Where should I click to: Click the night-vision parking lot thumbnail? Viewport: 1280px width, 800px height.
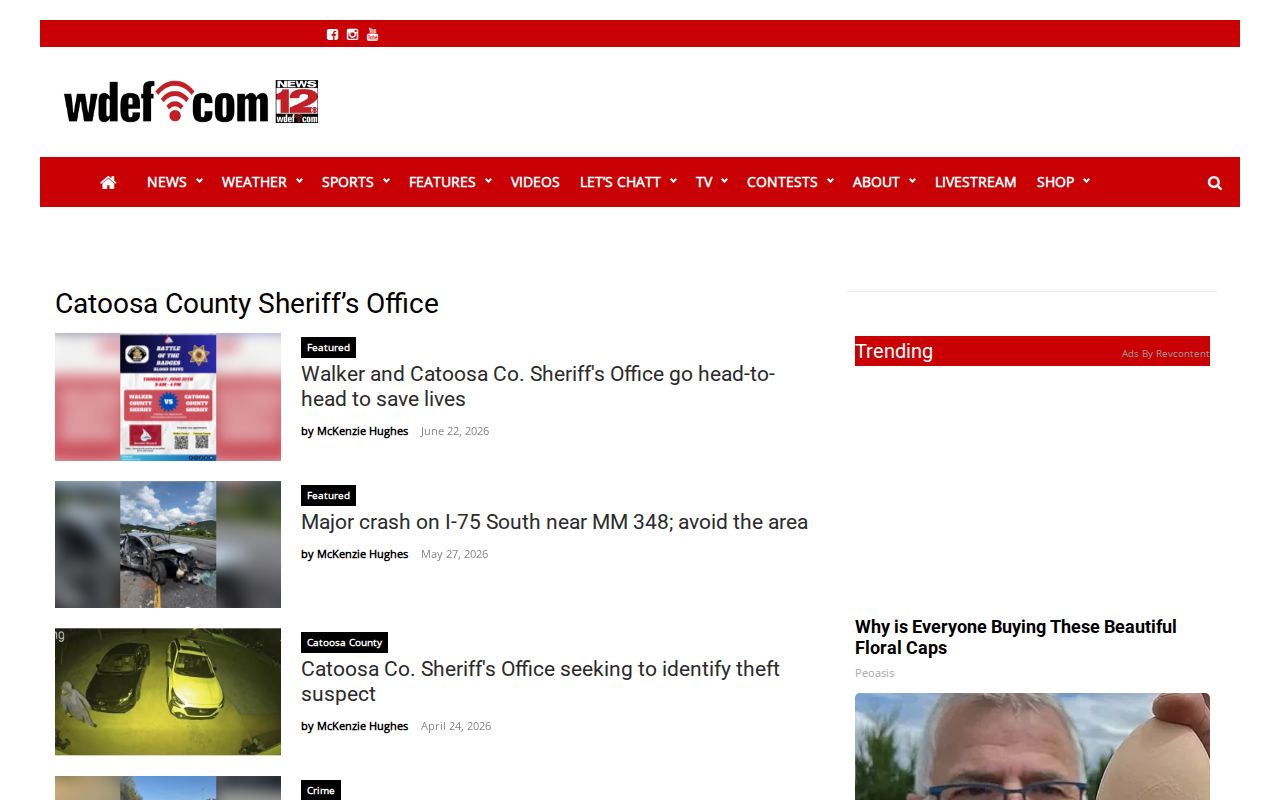click(x=168, y=691)
